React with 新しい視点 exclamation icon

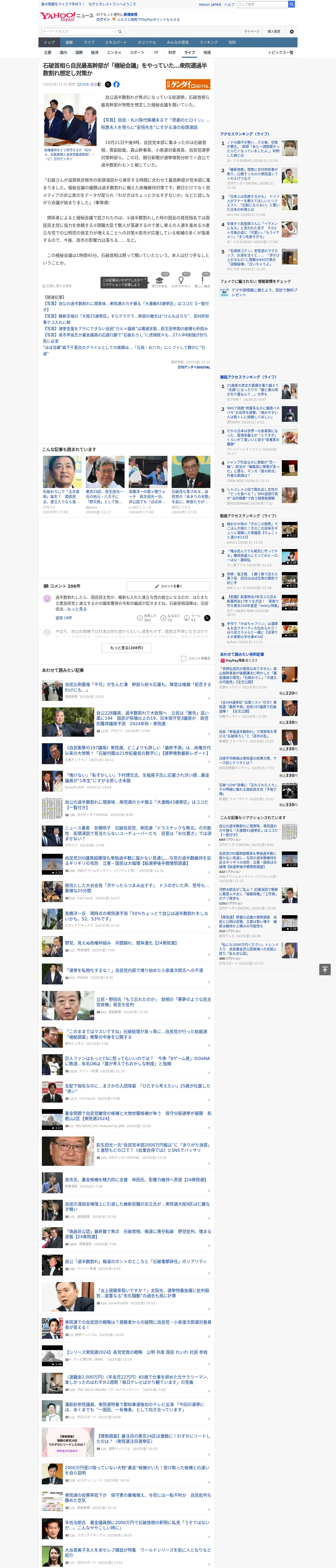click(x=203, y=281)
